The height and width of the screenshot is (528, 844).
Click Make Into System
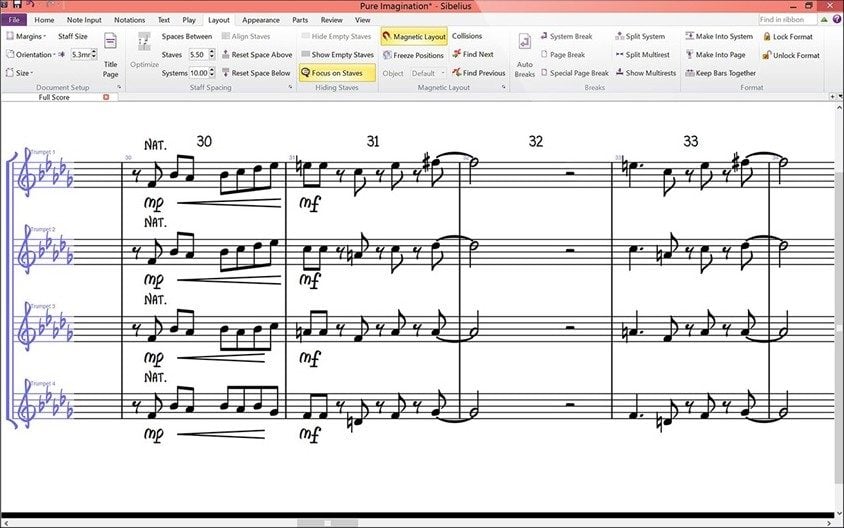[x=719, y=37]
